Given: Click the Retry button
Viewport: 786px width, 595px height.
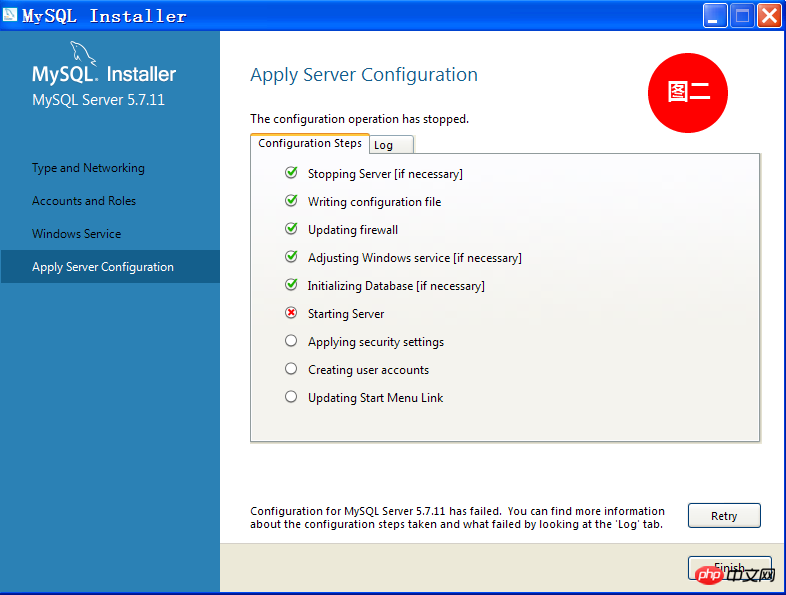Looking at the screenshot, I should point(724,515).
